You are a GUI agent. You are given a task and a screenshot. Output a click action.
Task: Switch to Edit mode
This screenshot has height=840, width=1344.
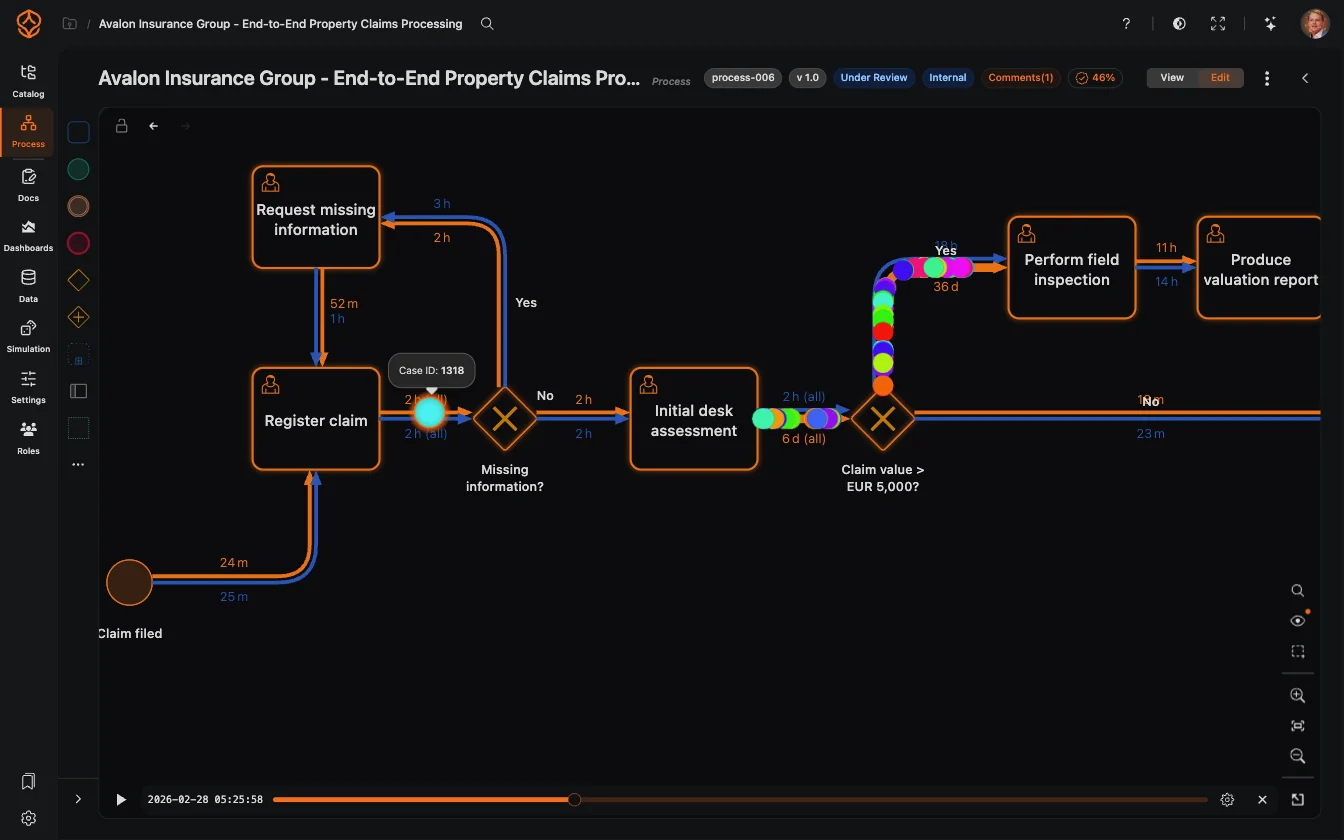1220,78
